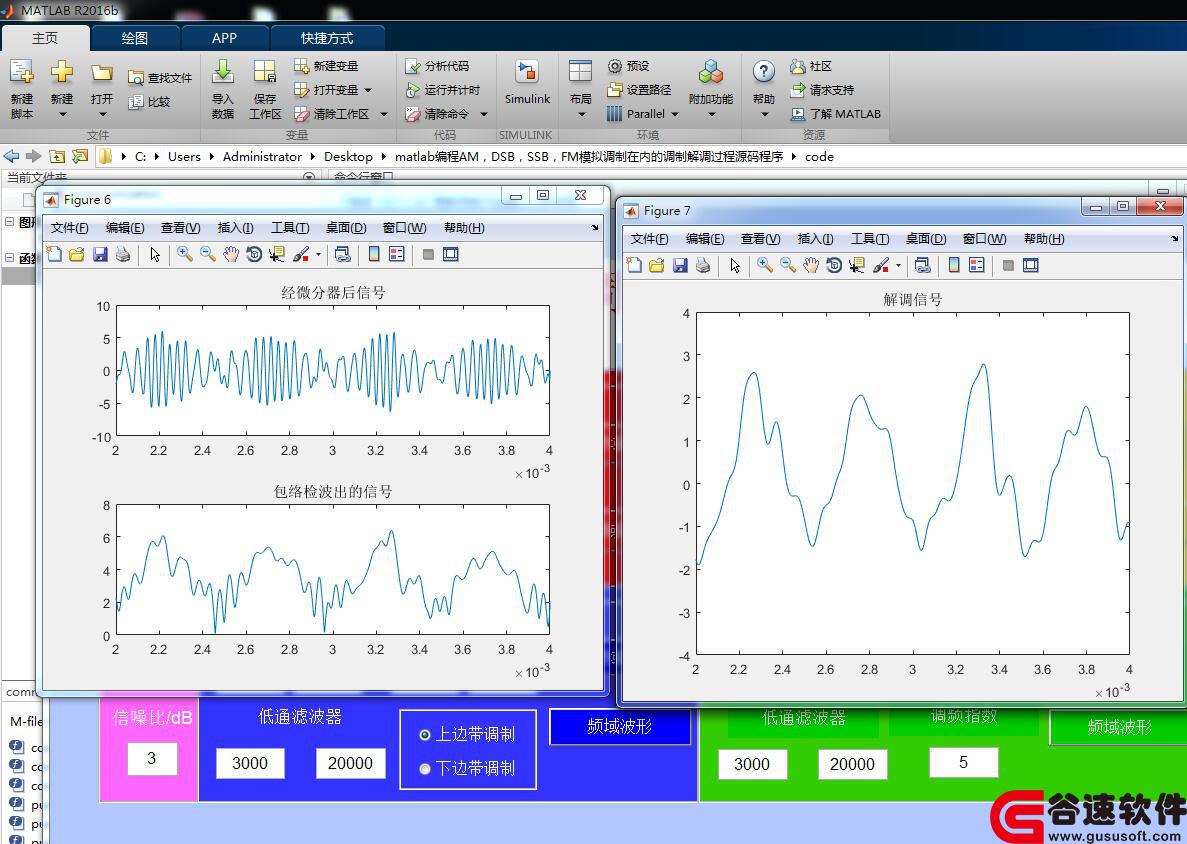Viewport: 1187px width, 844px height.
Task: Open the 新建 (New) dropdown arrow
Action: pos(62,115)
